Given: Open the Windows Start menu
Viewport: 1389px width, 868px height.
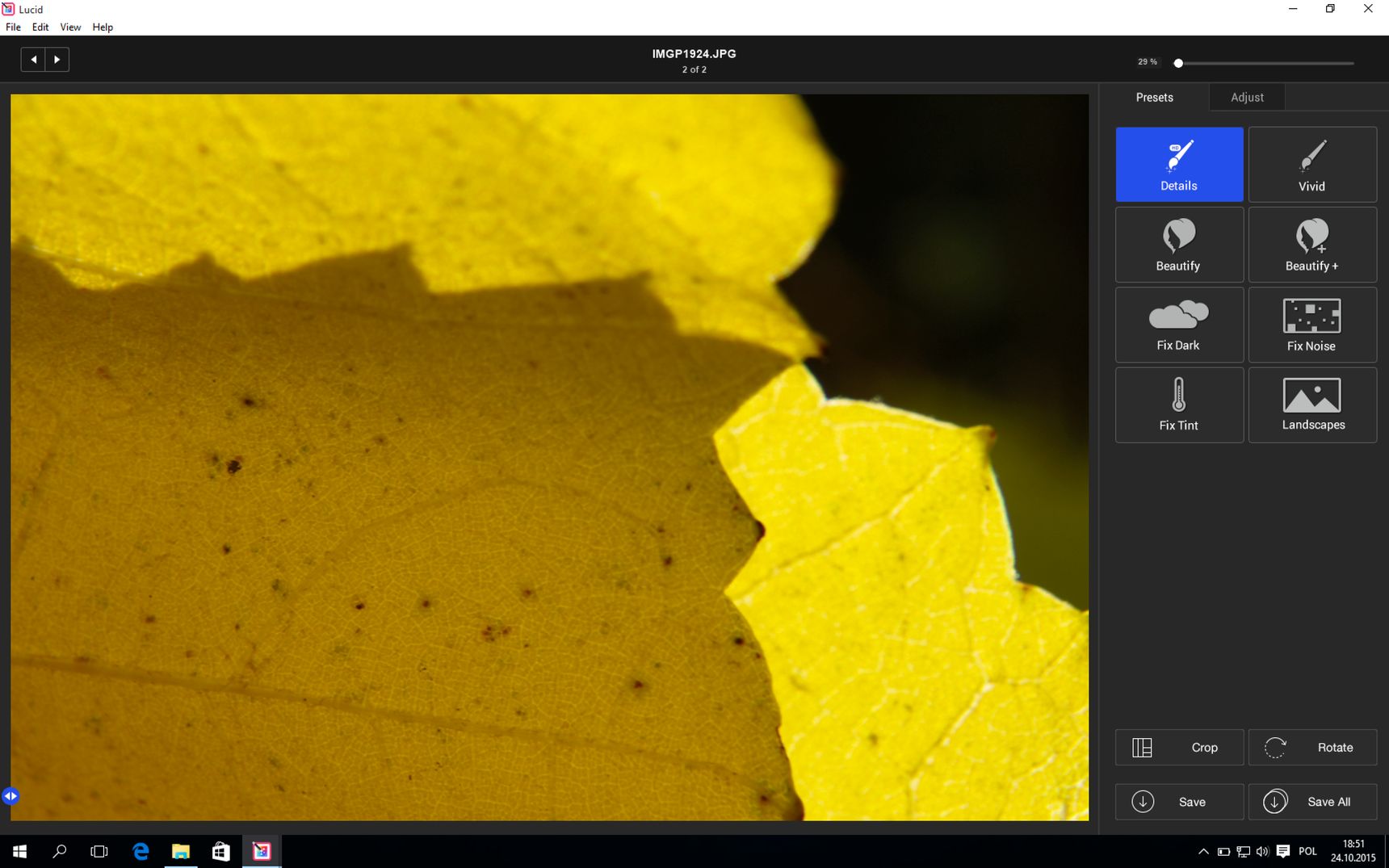Looking at the screenshot, I should coord(19,851).
